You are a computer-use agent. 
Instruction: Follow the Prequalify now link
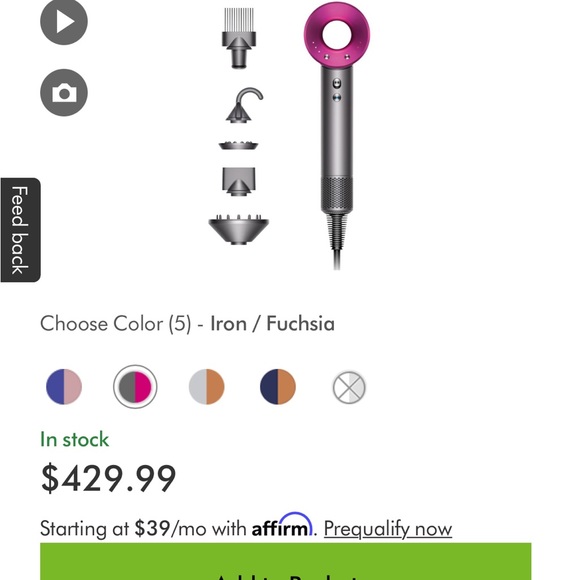(388, 528)
